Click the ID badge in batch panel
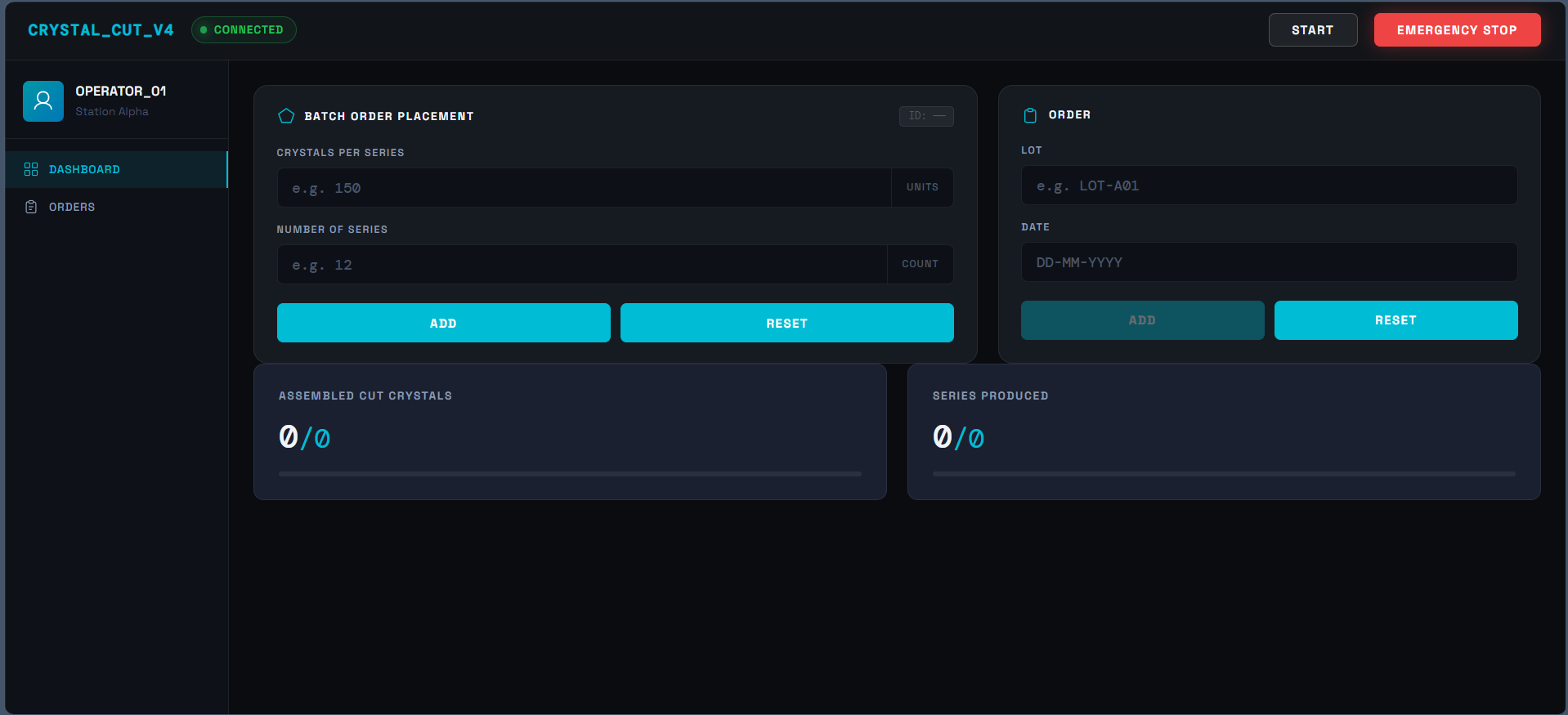1568x715 pixels. (926, 116)
